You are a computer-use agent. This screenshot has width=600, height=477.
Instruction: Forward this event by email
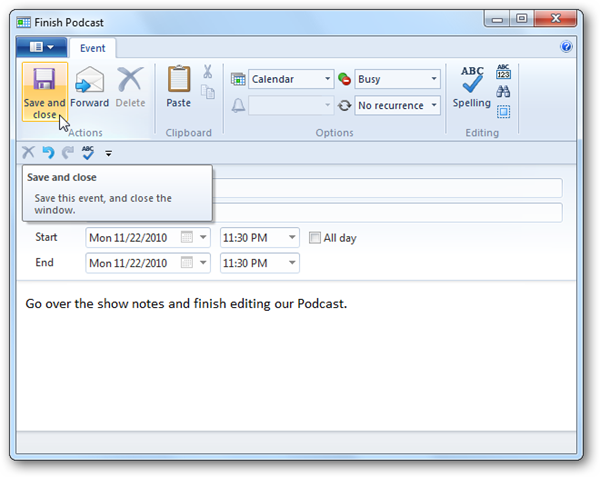89,88
